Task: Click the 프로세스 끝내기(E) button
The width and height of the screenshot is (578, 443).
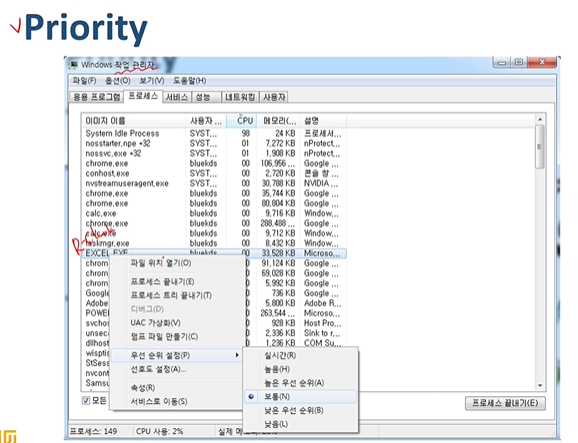Action: pyautogui.click(x=505, y=403)
